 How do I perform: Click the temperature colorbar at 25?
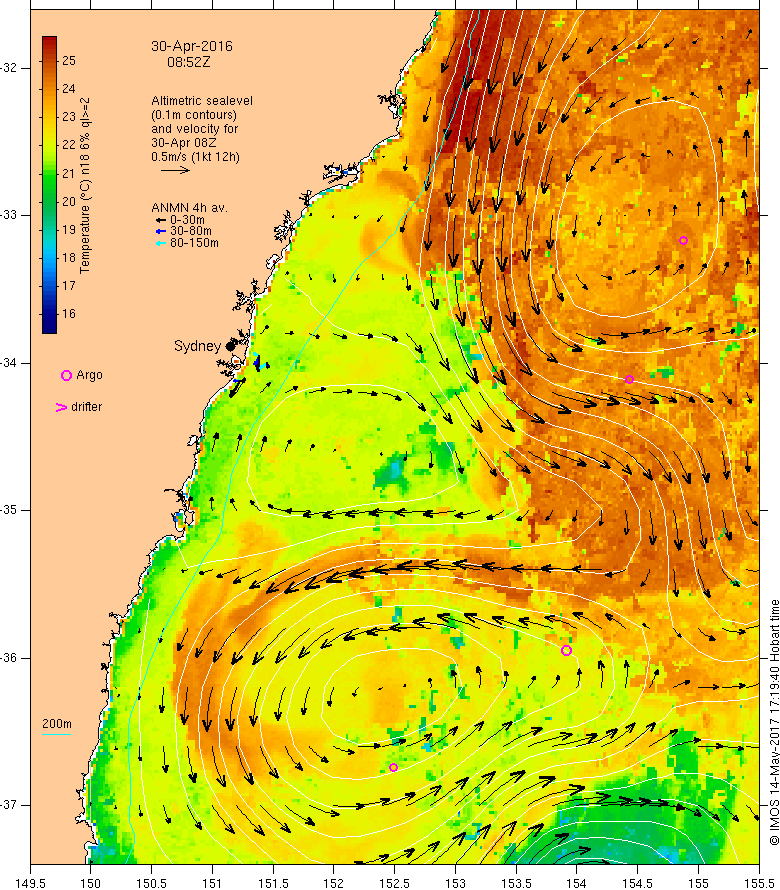pyautogui.click(x=49, y=61)
